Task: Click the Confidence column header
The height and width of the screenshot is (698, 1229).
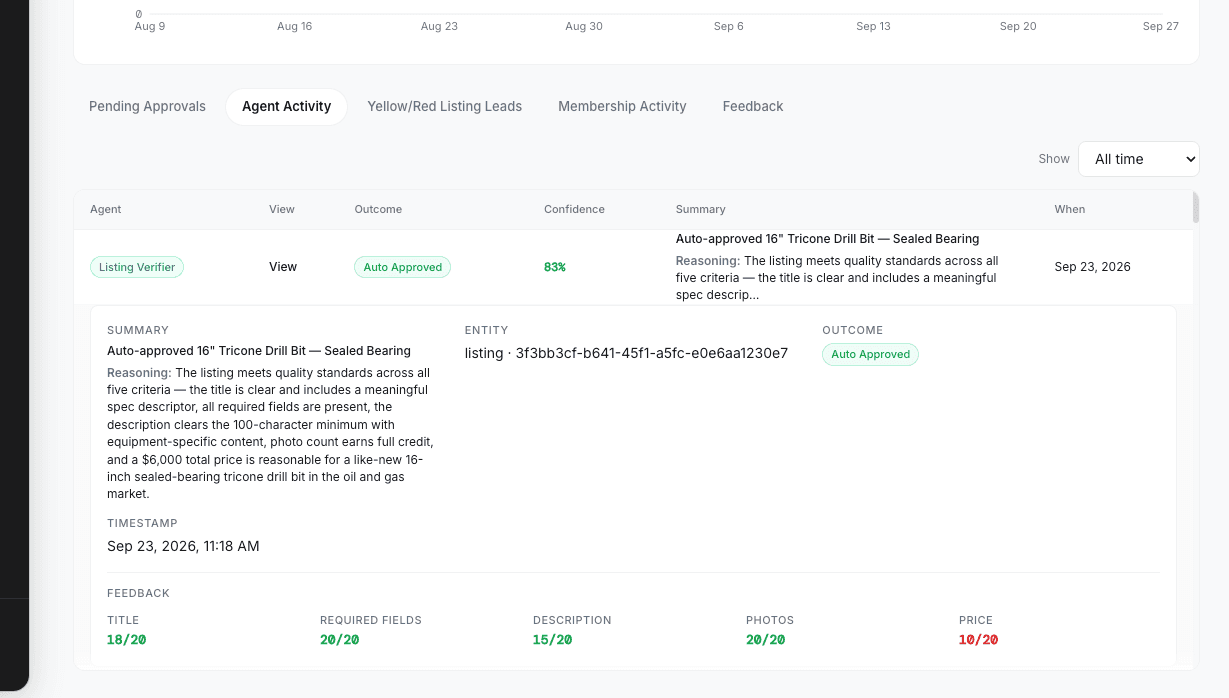Action: point(574,209)
